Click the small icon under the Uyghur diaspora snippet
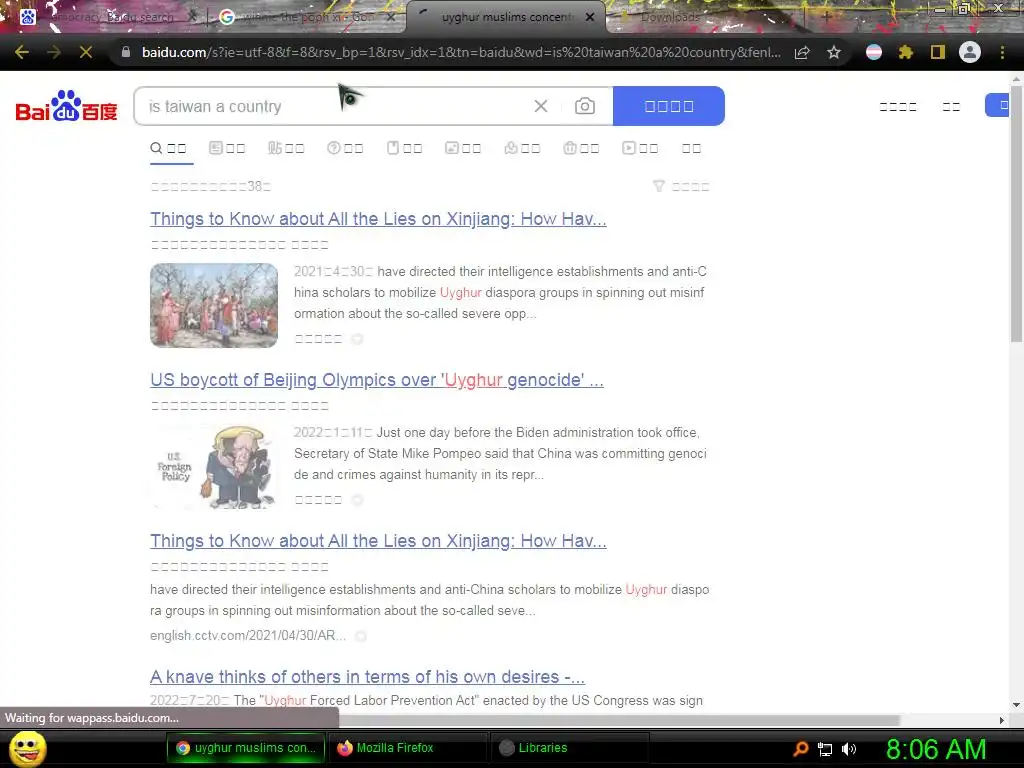Image resolution: width=1024 pixels, height=768 pixels. 357,339
